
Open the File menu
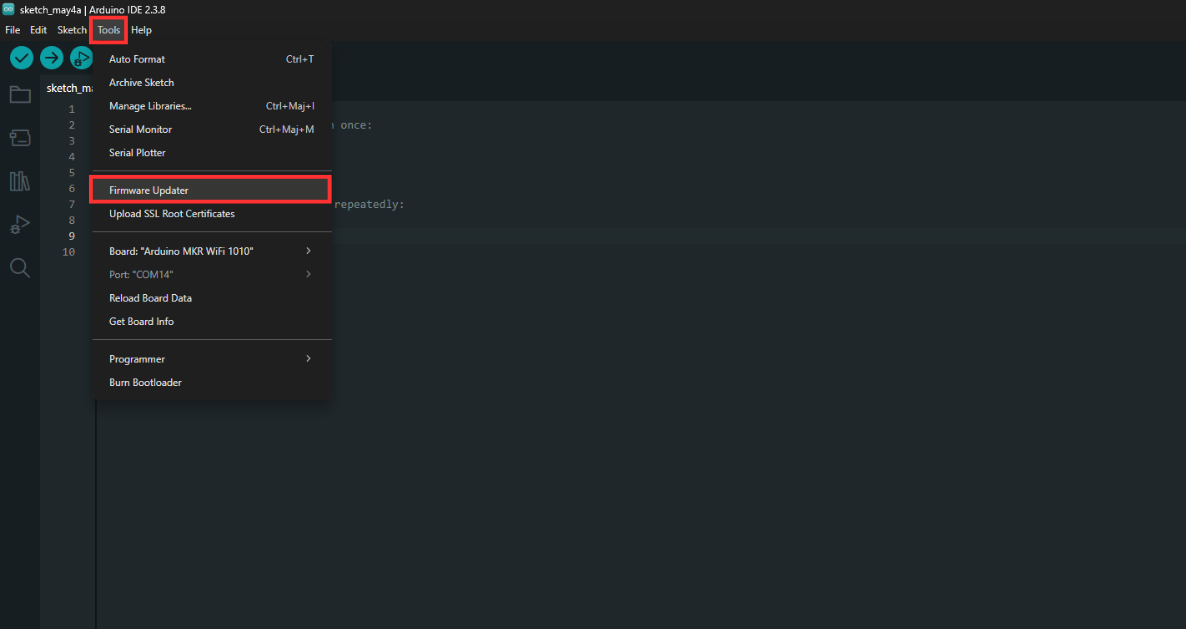pyautogui.click(x=13, y=30)
